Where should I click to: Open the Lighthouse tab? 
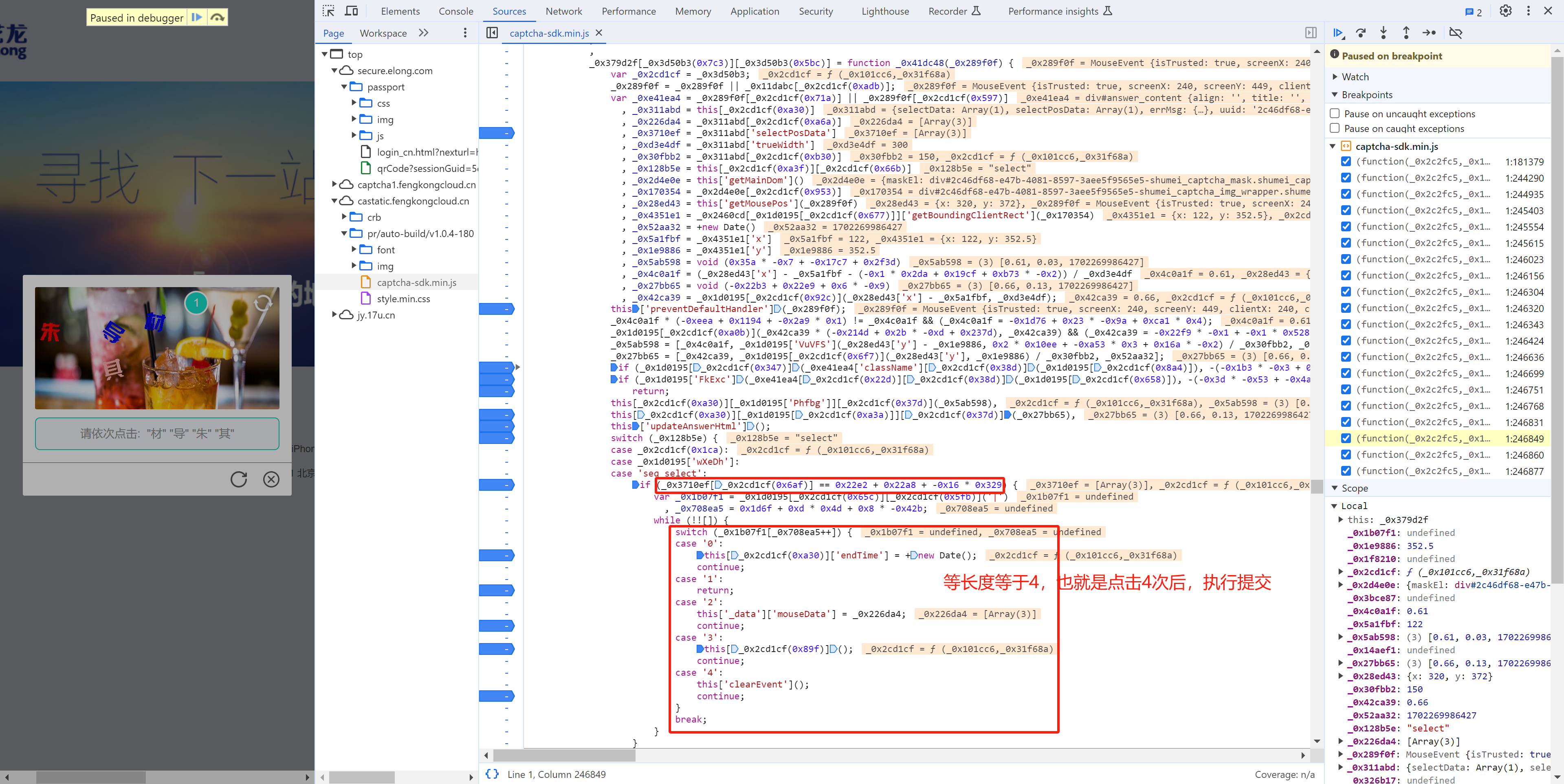pyautogui.click(x=884, y=11)
